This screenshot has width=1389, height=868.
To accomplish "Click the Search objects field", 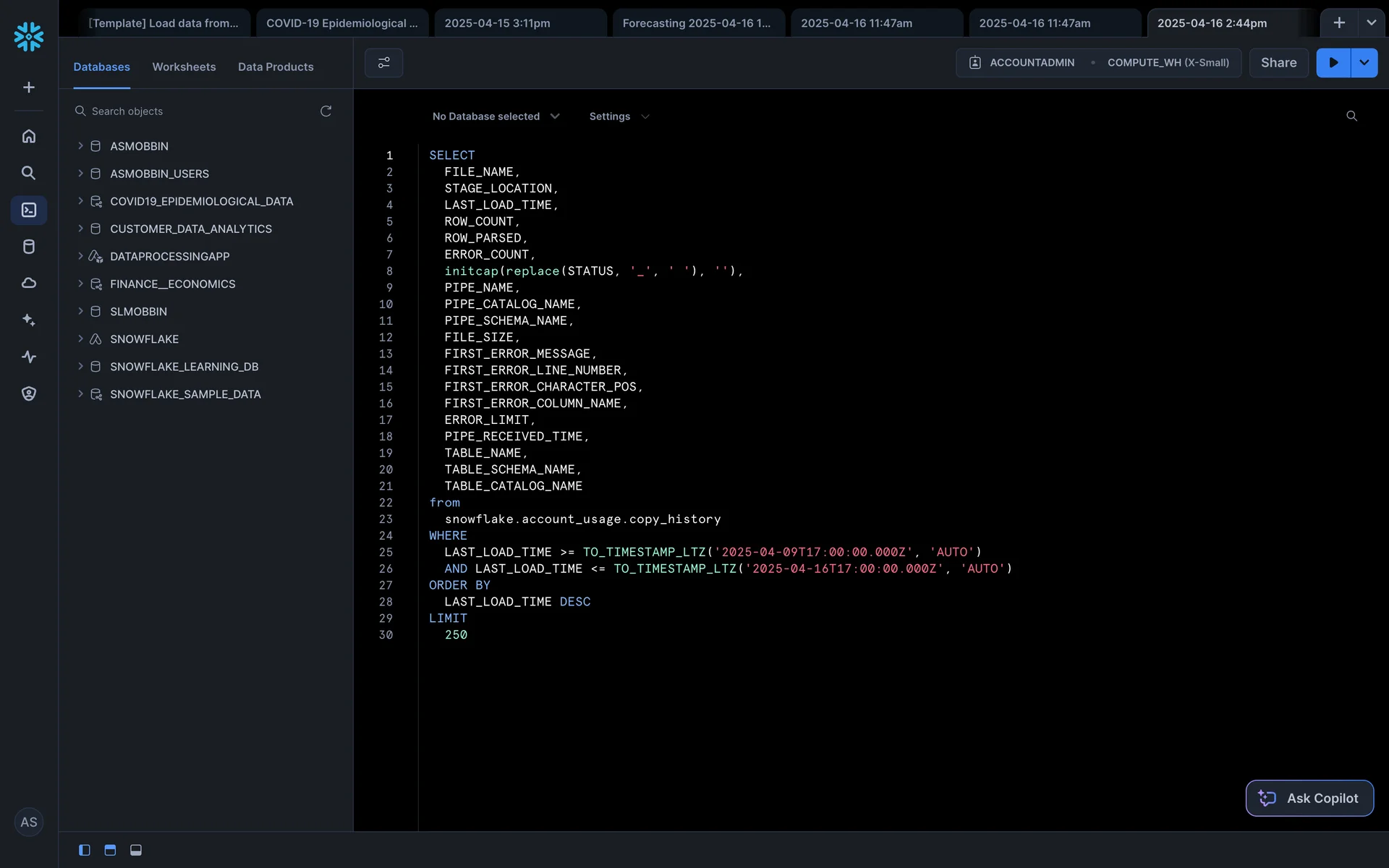I will pos(195,111).
